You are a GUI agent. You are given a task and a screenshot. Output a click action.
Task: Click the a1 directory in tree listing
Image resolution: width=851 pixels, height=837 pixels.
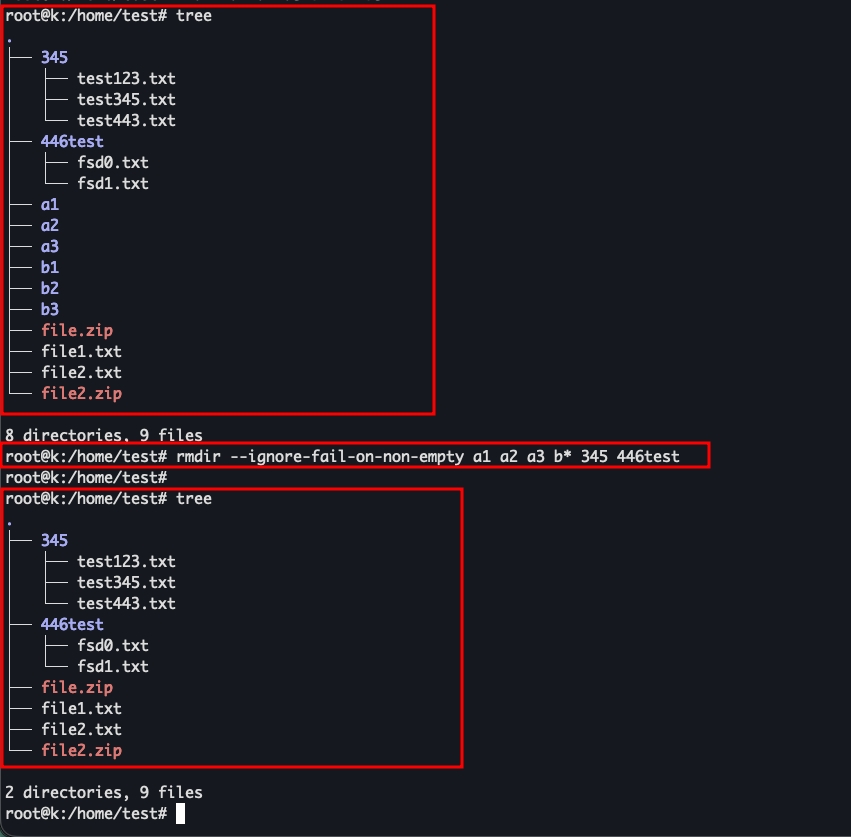[x=49, y=205]
